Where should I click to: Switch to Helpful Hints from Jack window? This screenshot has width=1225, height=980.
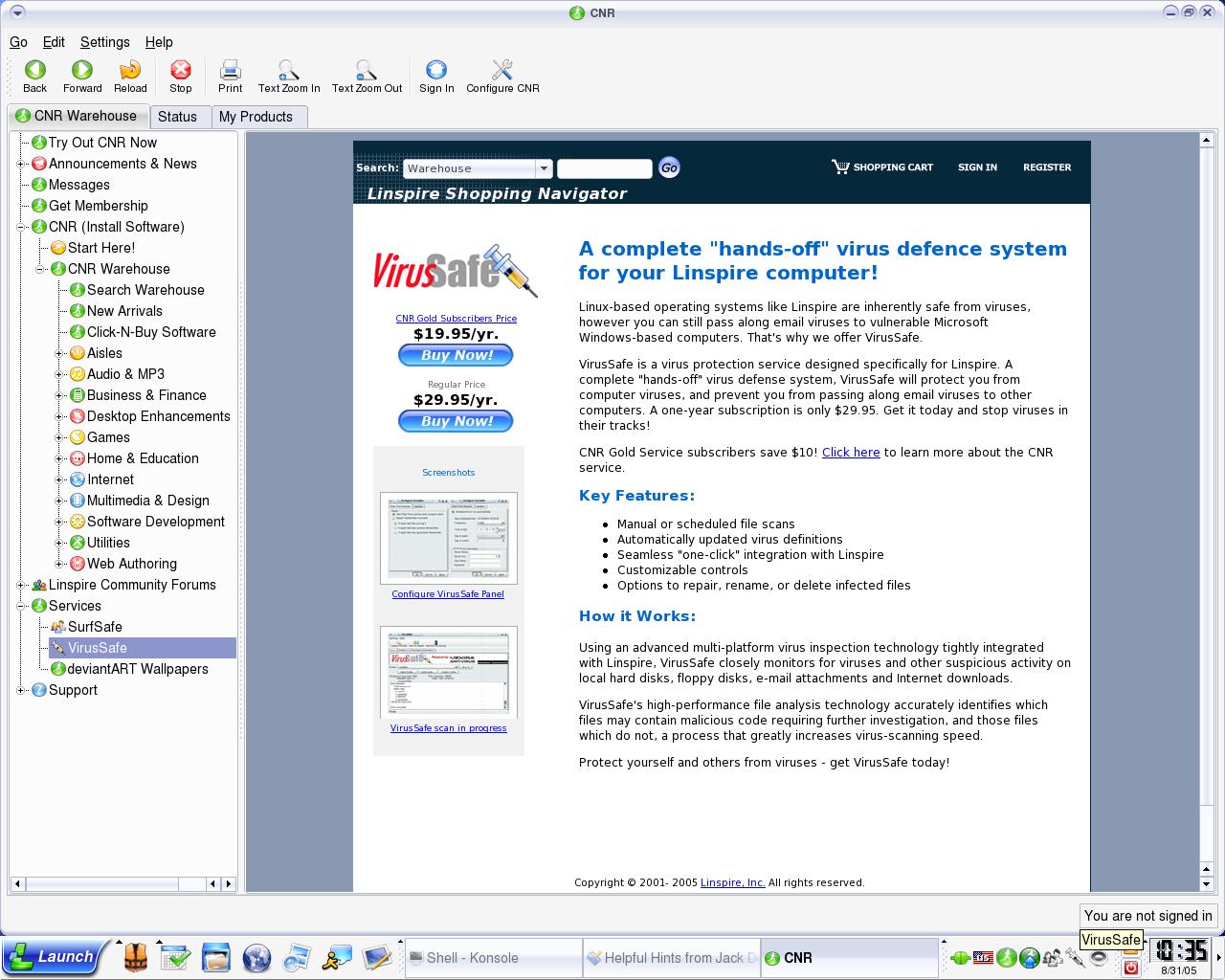point(671,958)
